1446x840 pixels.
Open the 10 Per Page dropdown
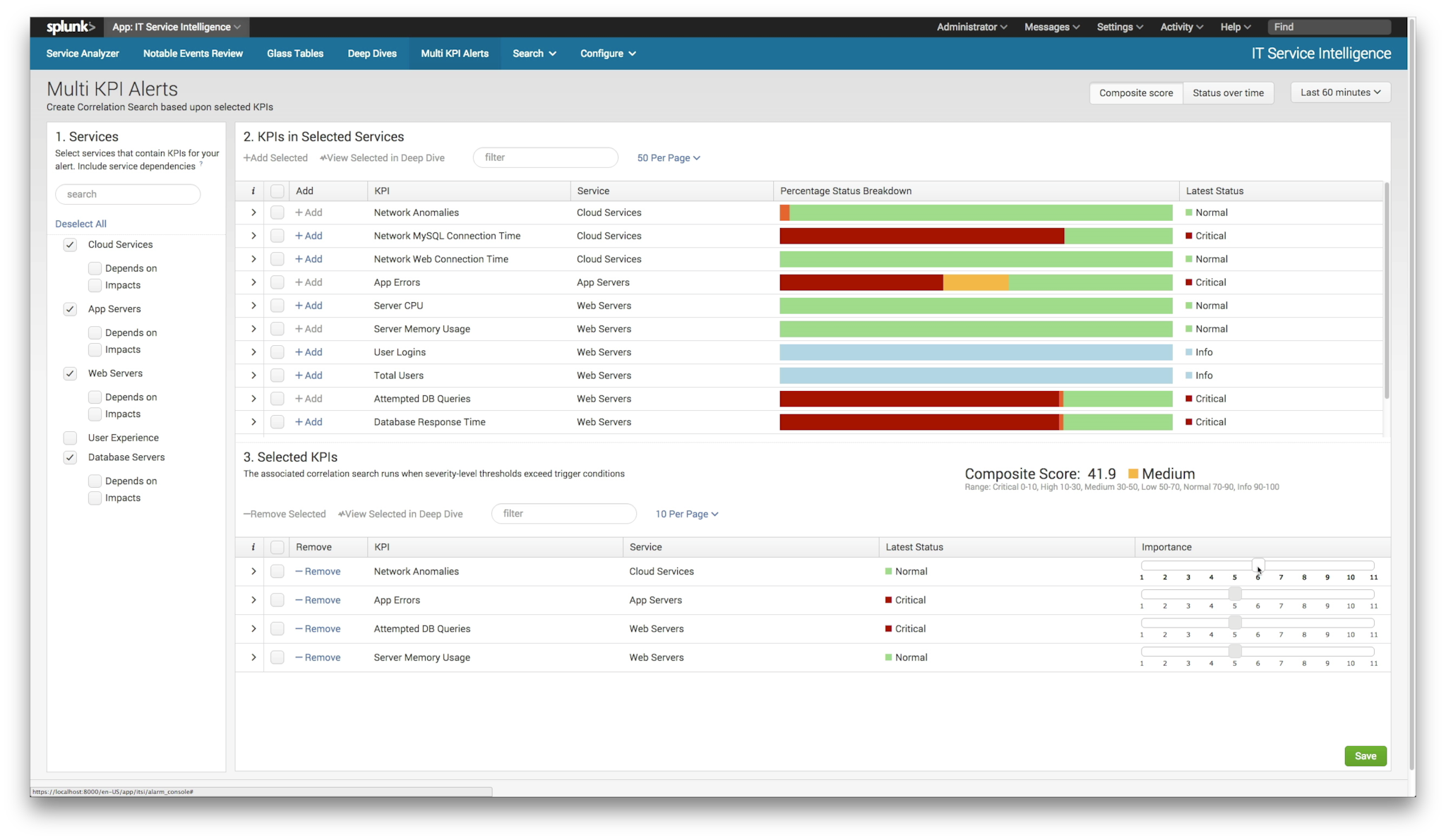(687, 514)
